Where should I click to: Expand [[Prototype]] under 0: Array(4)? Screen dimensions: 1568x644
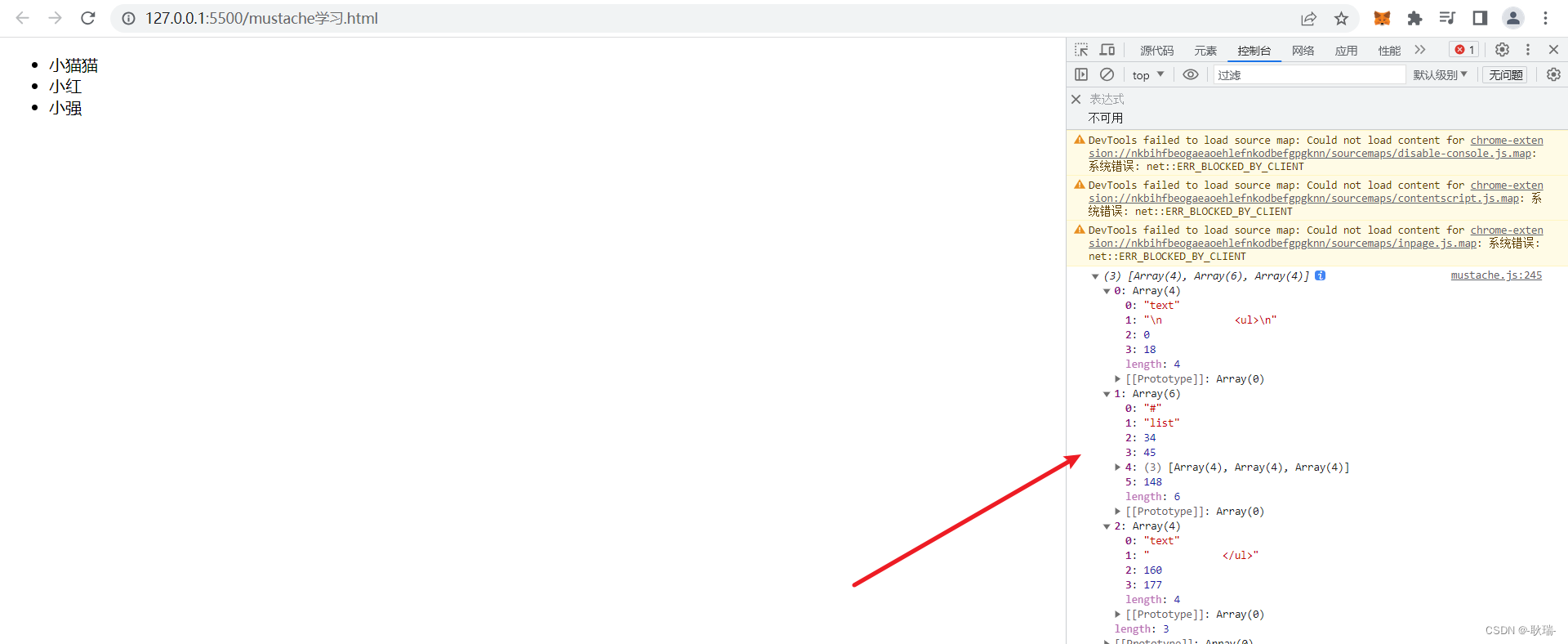[1118, 379]
